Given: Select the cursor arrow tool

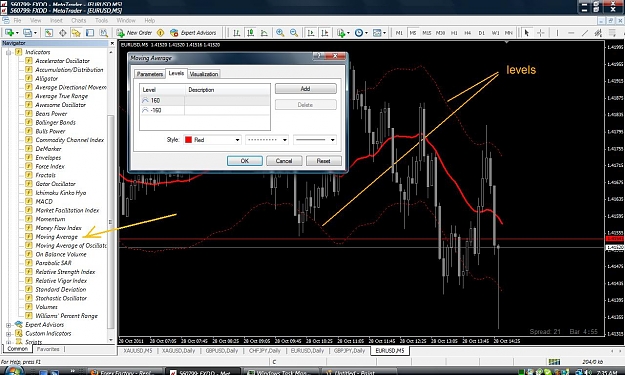Looking at the screenshot, I should pos(527,33).
